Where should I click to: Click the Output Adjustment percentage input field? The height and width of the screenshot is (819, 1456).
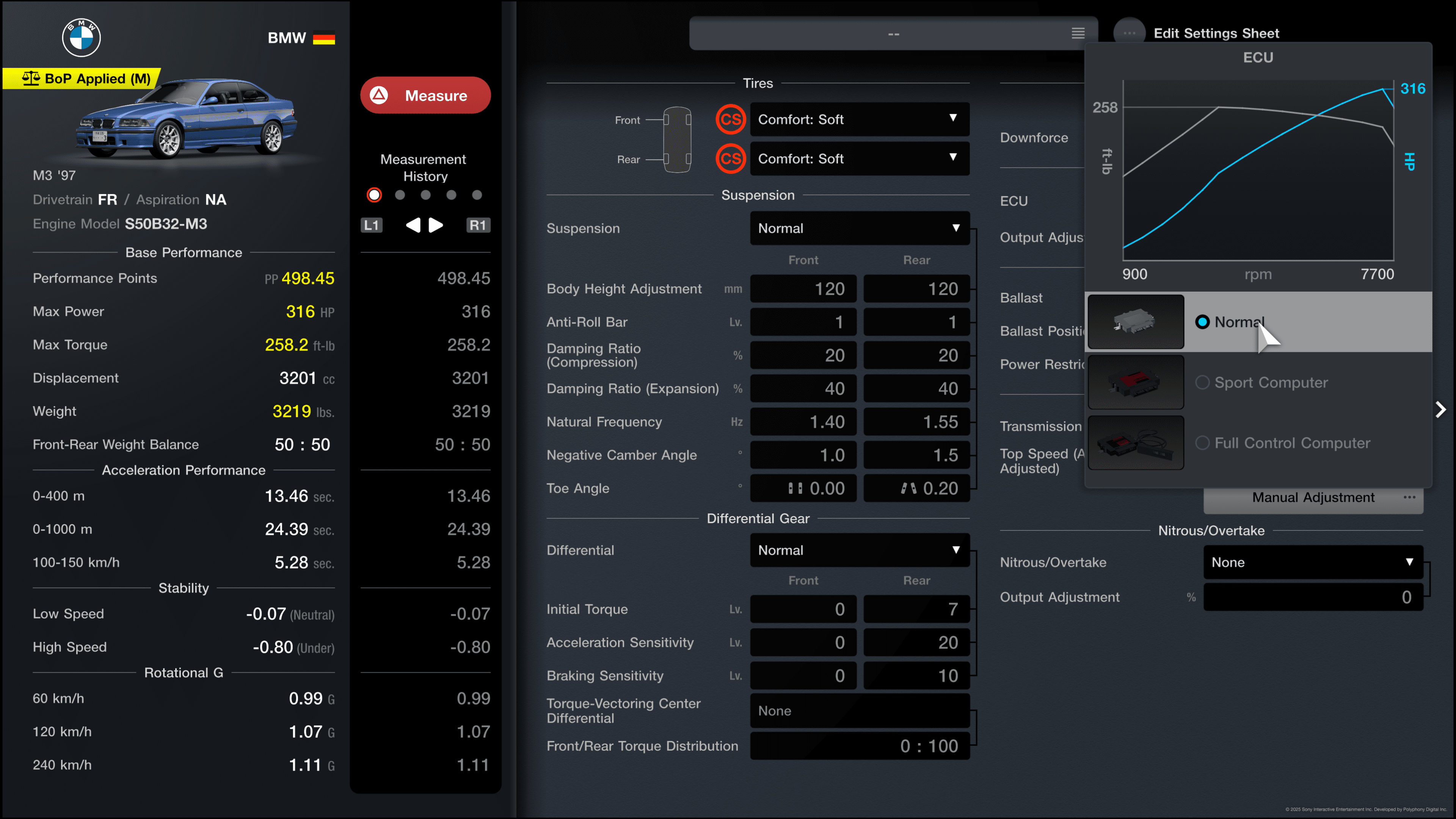pos(1311,597)
